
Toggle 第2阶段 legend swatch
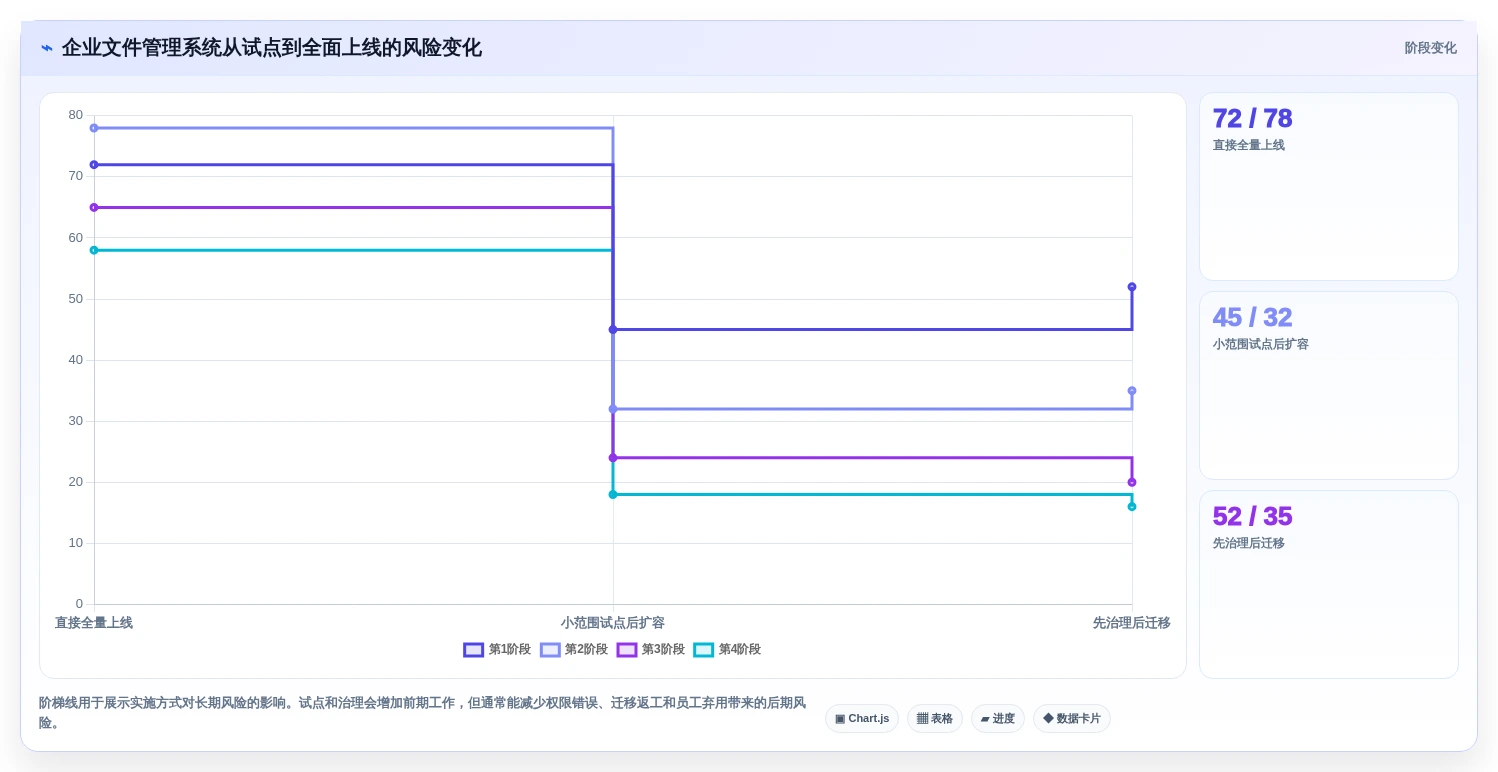[x=550, y=650]
